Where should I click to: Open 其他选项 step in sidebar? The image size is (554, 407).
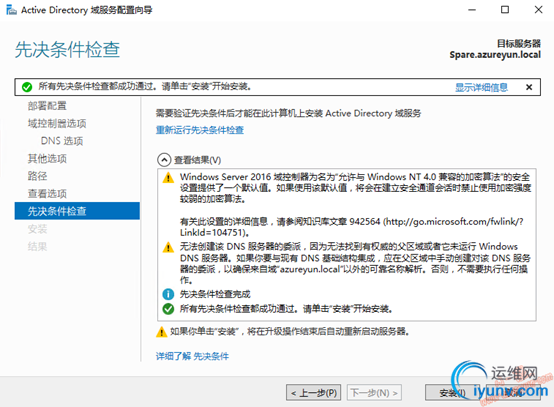(x=47, y=159)
